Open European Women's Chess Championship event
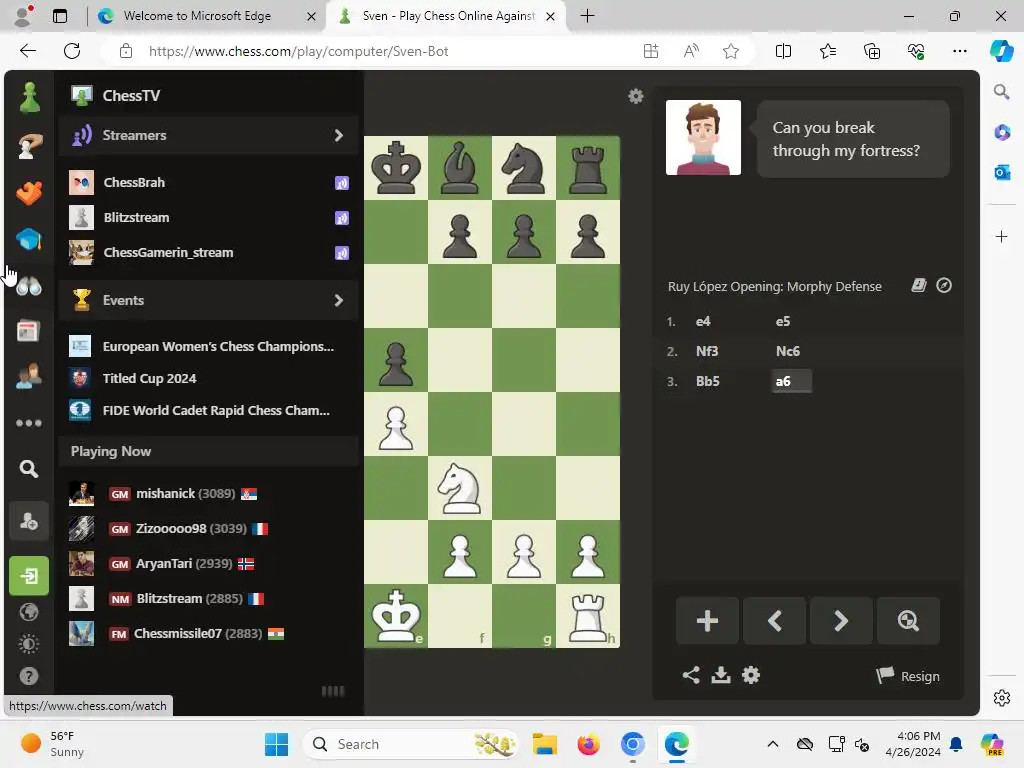The height and width of the screenshot is (768, 1024). [202, 346]
